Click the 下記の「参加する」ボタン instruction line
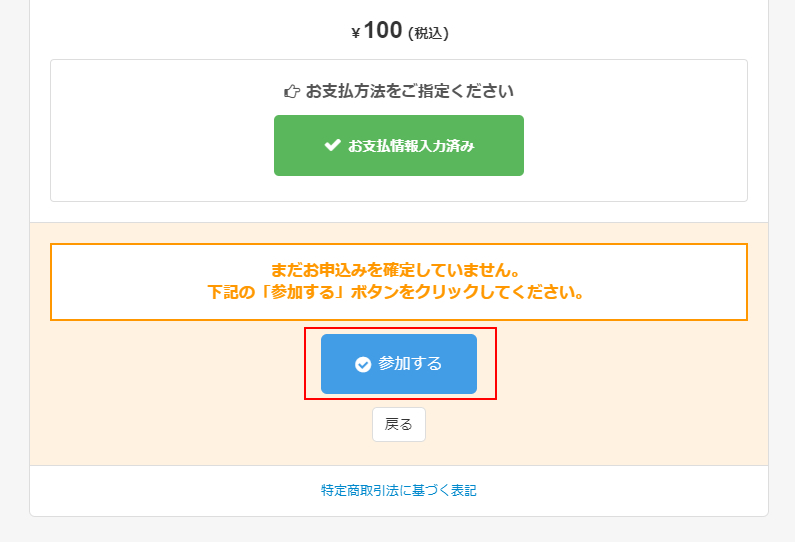The height and width of the screenshot is (542, 795). point(396,294)
